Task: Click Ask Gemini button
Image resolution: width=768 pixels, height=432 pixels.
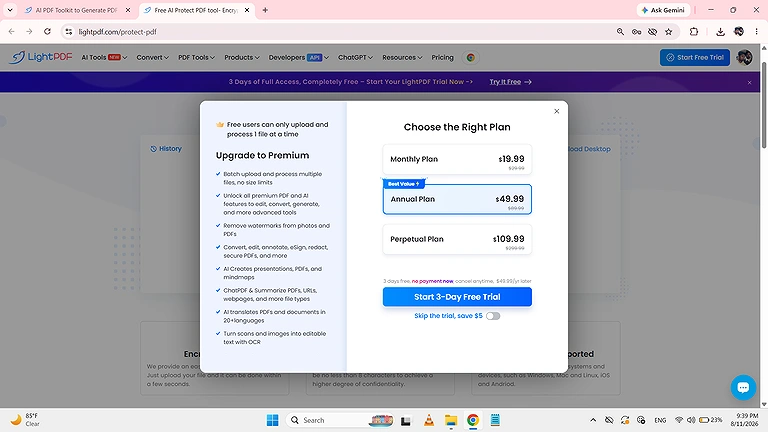Action: pos(663,10)
